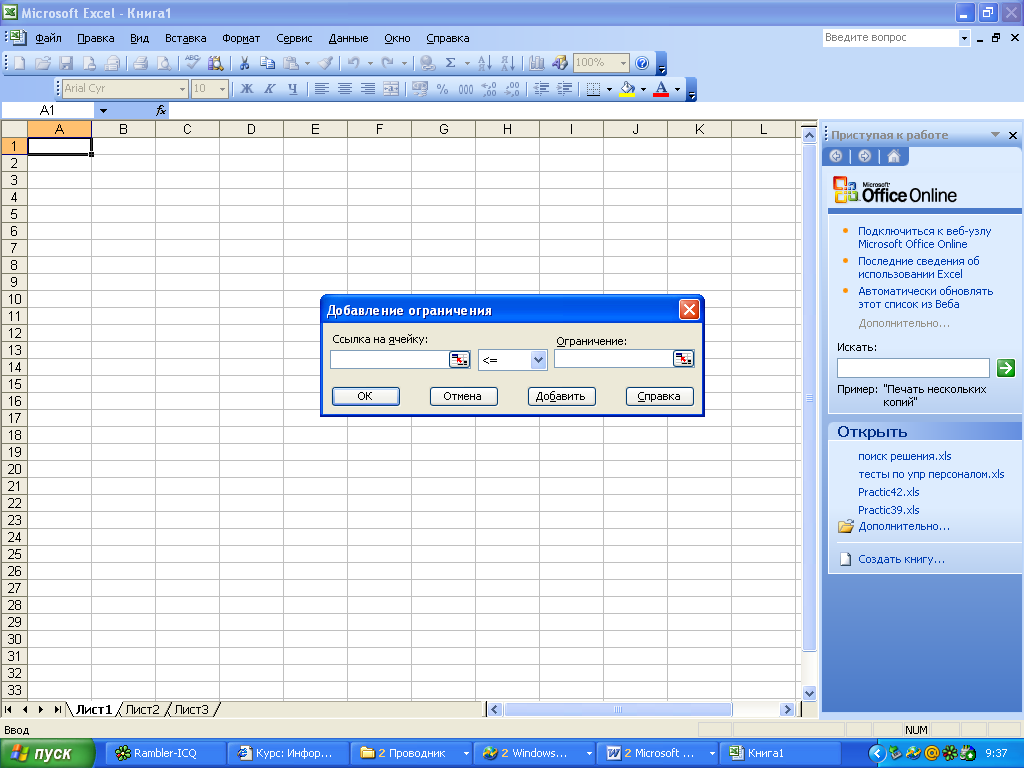Click the Save toolbar icon

coord(65,63)
